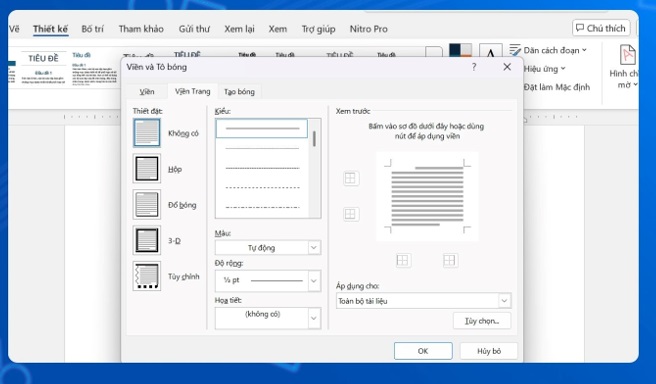Expand the Áp dụng cho dropdown

click(423, 301)
